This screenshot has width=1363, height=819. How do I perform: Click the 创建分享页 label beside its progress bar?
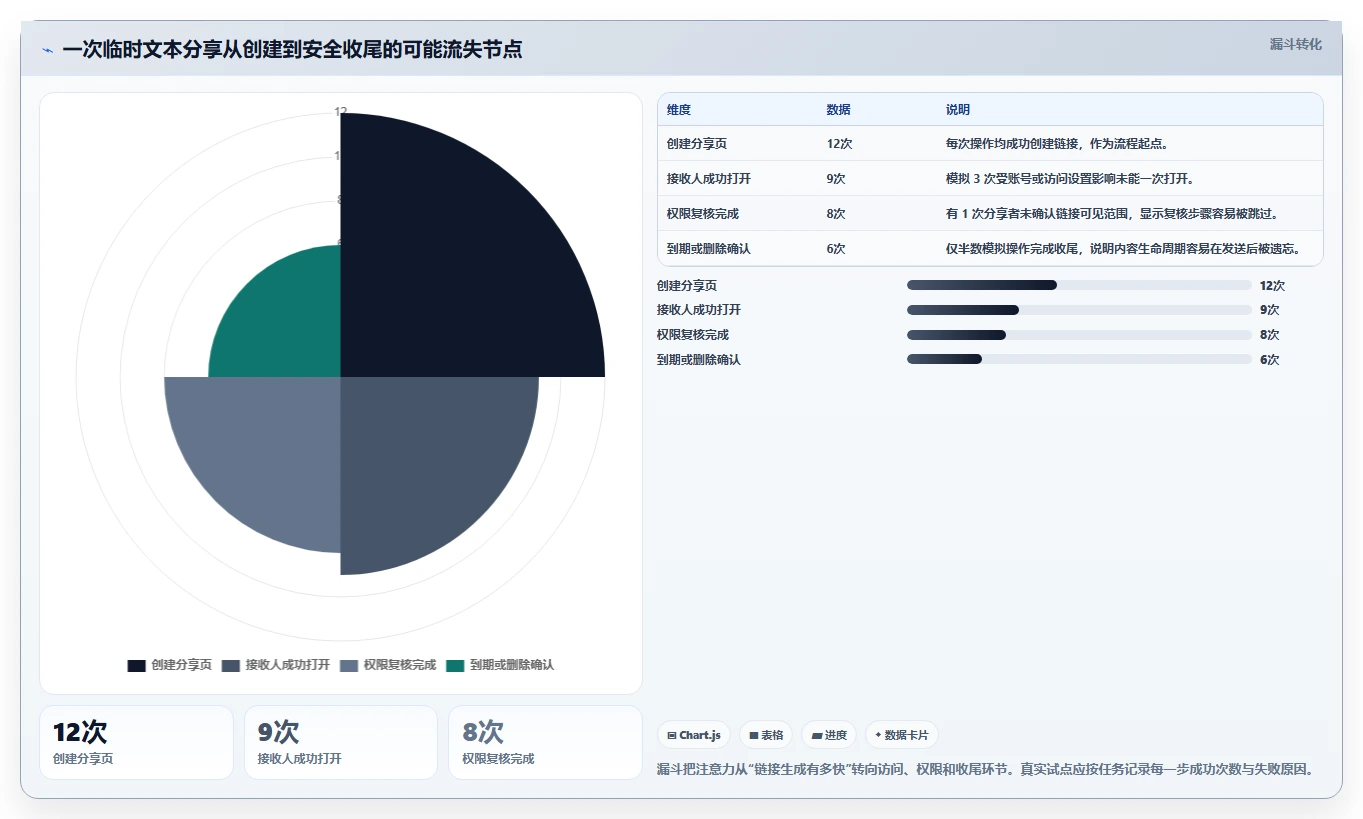click(x=687, y=285)
